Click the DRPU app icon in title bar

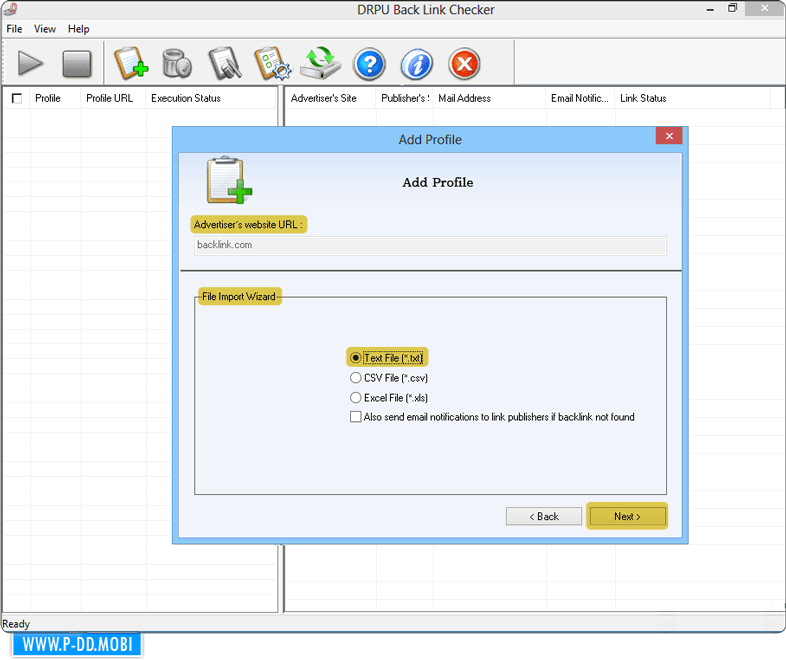[10, 9]
